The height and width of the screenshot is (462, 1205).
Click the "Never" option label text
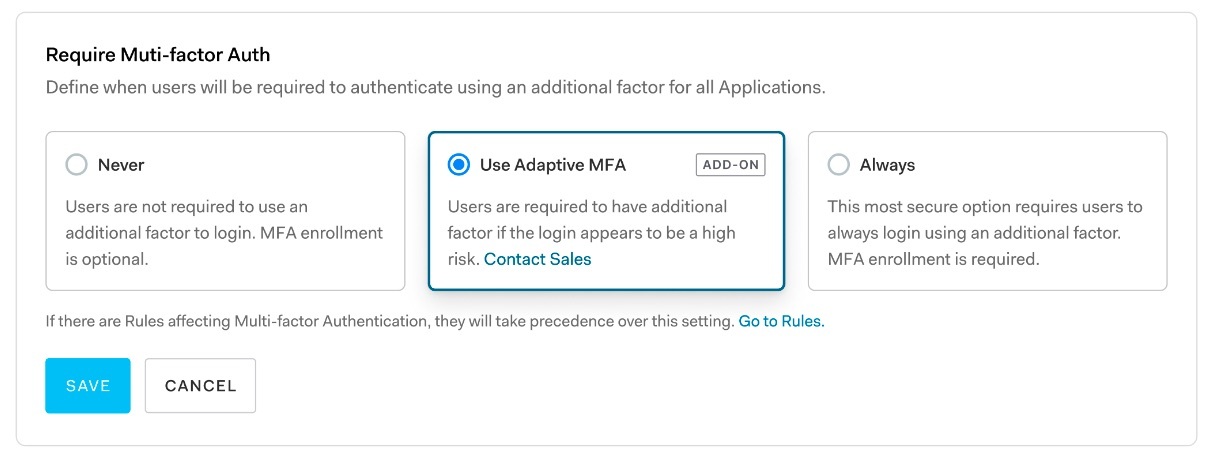[121, 165]
